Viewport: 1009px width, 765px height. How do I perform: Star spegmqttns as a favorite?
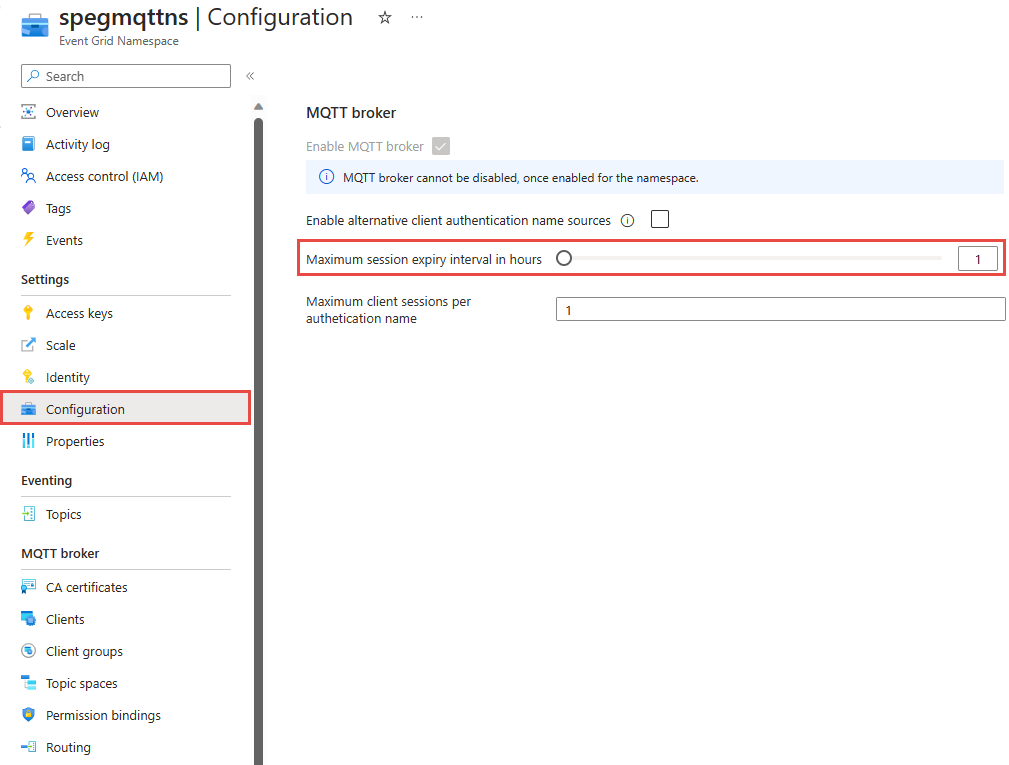pyautogui.click(x=384, y=17)
